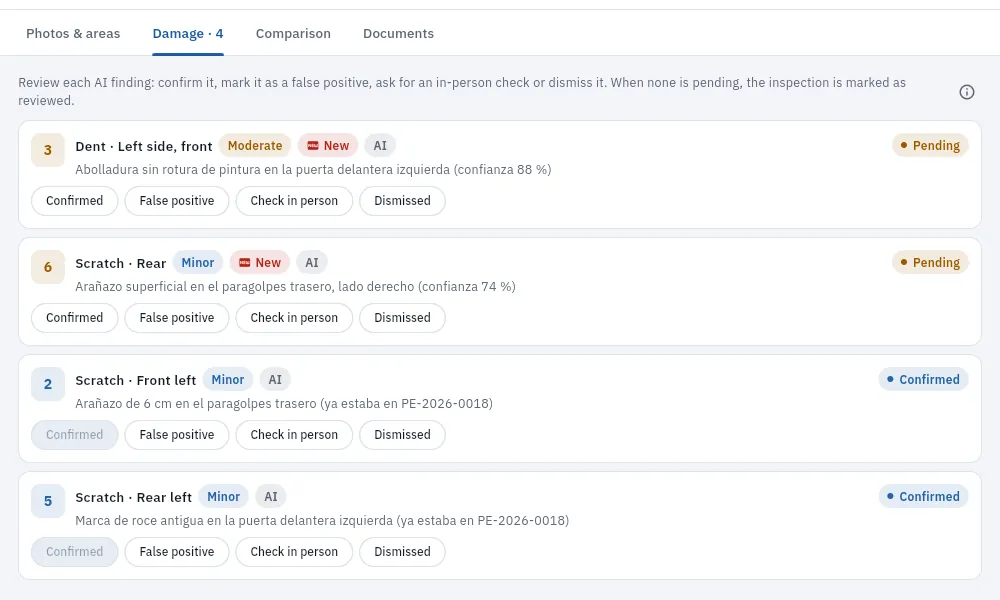
Task: Mark Scratch Front left as False positive
Action: point(177,435)
